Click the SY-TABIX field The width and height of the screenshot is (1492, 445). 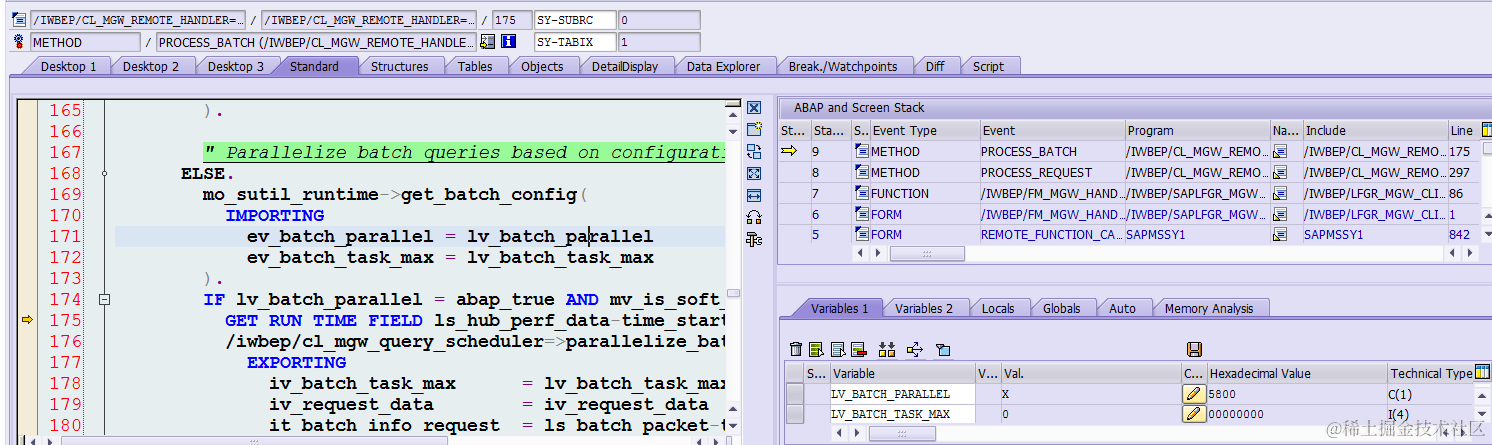point(575,42)
